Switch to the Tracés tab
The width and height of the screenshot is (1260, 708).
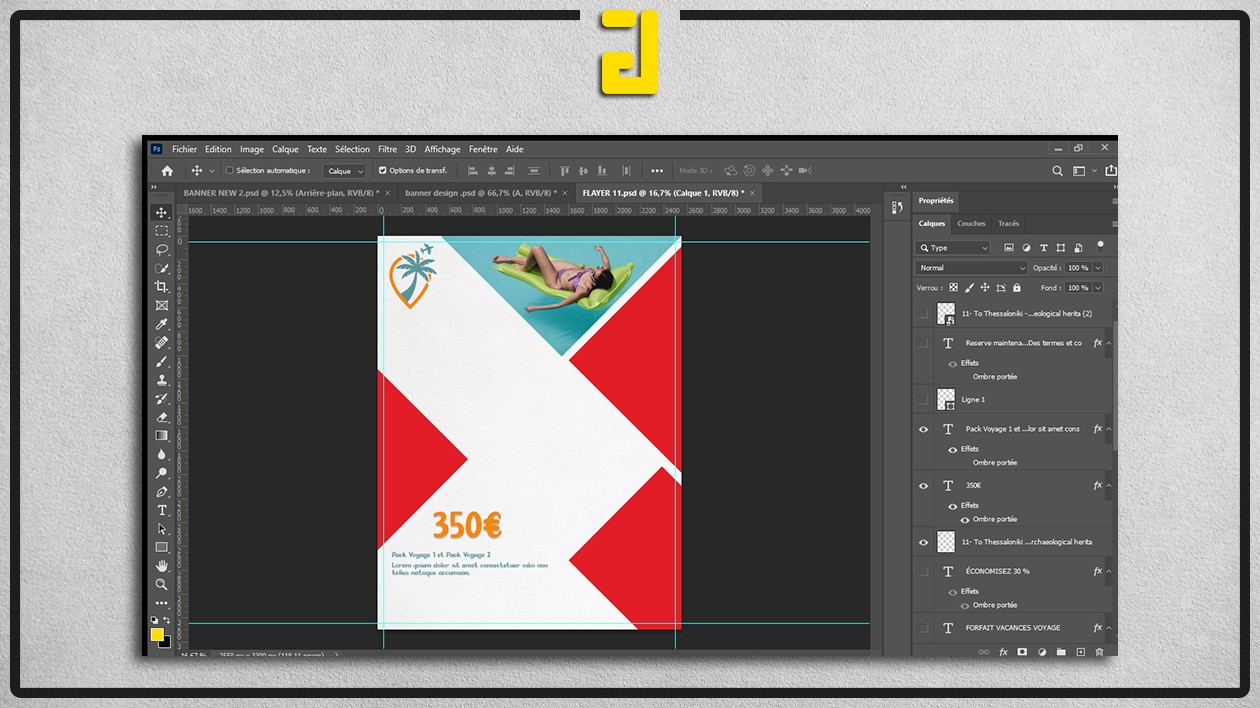(1009, 224)
